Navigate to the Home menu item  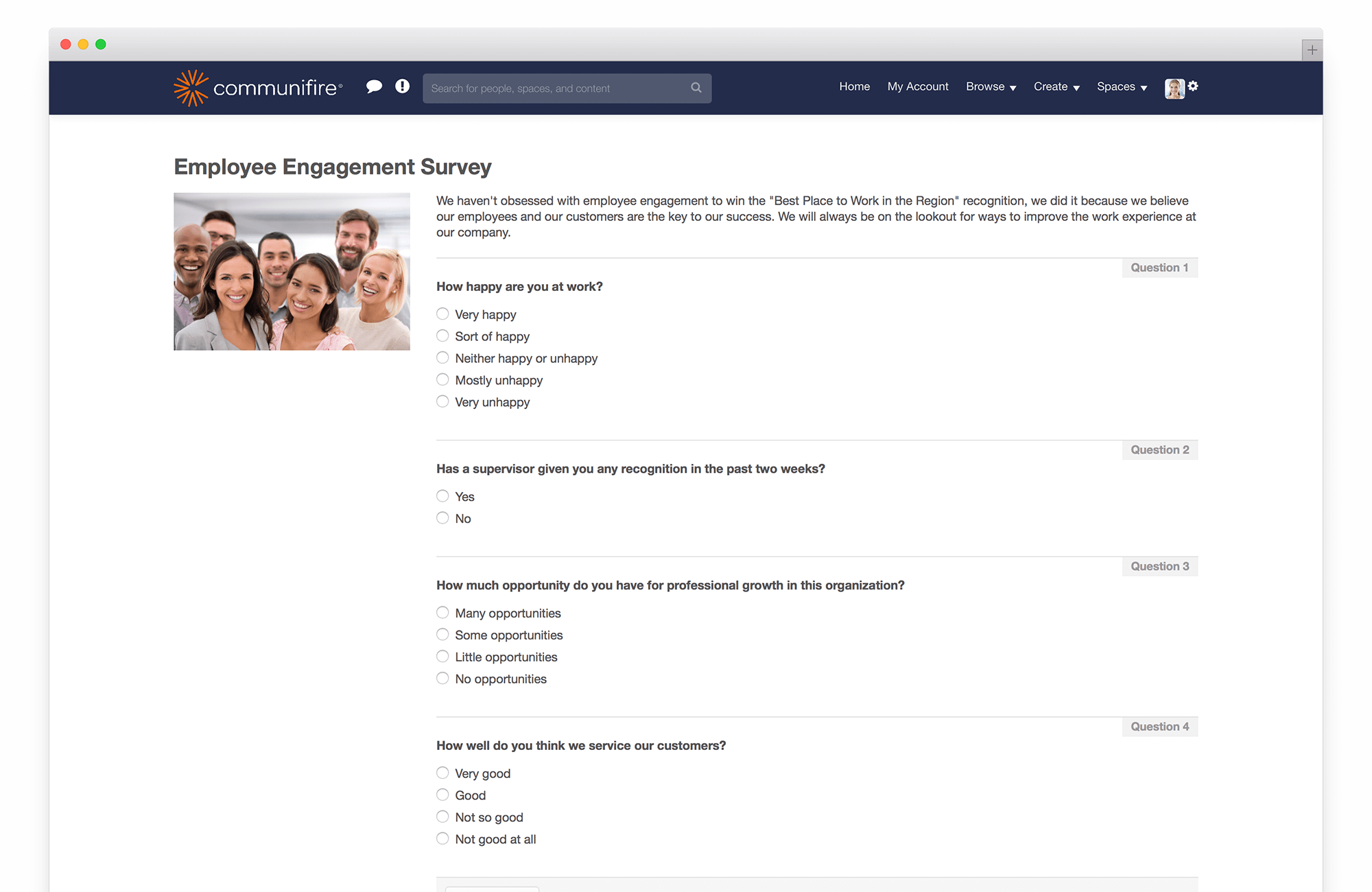coord(854,86)
